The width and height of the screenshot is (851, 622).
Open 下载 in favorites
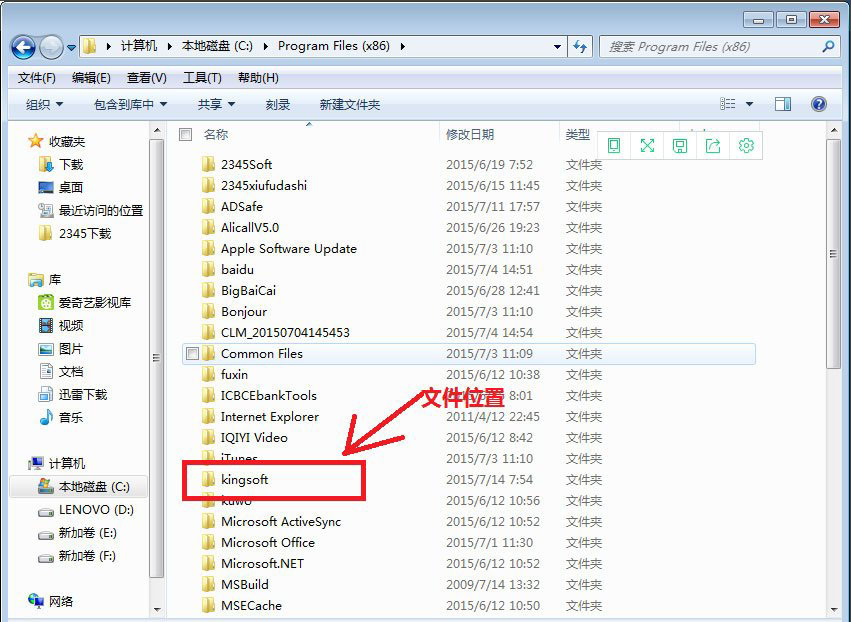click(61, 164)
